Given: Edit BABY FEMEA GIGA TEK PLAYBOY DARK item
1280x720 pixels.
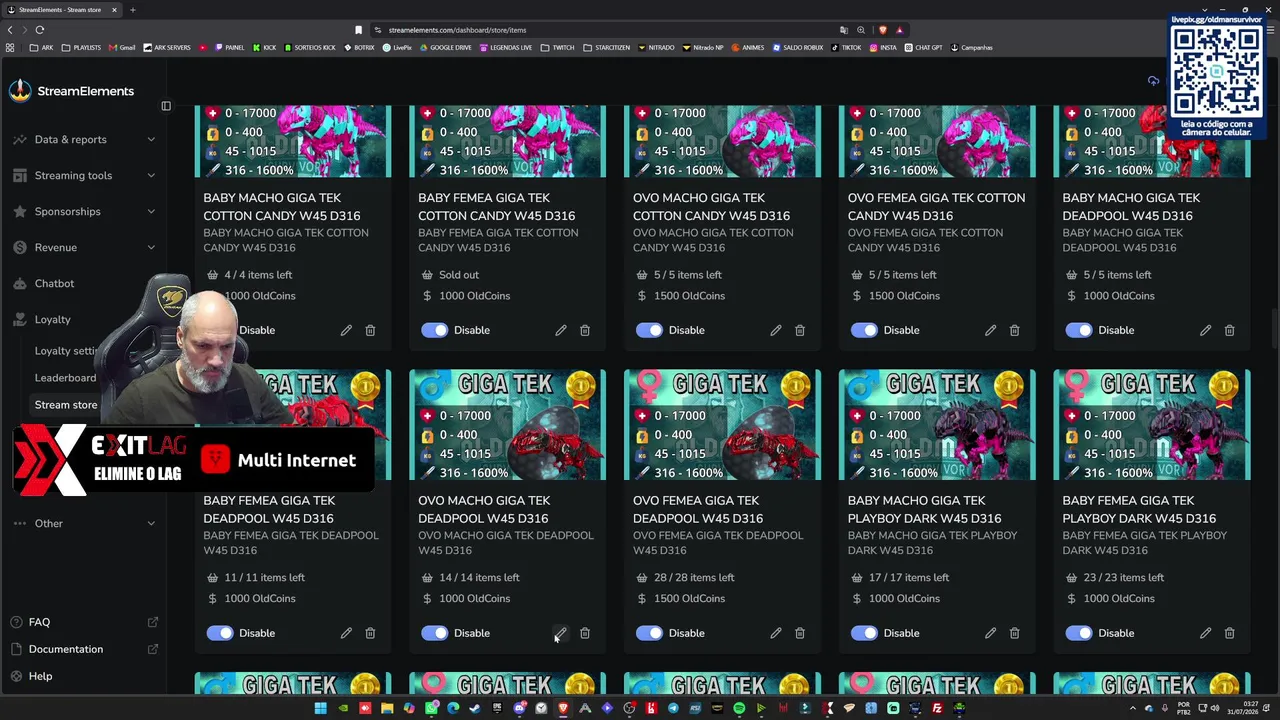Looking at the screenshot, I should pyautogui.click(x=1206, y=633).
